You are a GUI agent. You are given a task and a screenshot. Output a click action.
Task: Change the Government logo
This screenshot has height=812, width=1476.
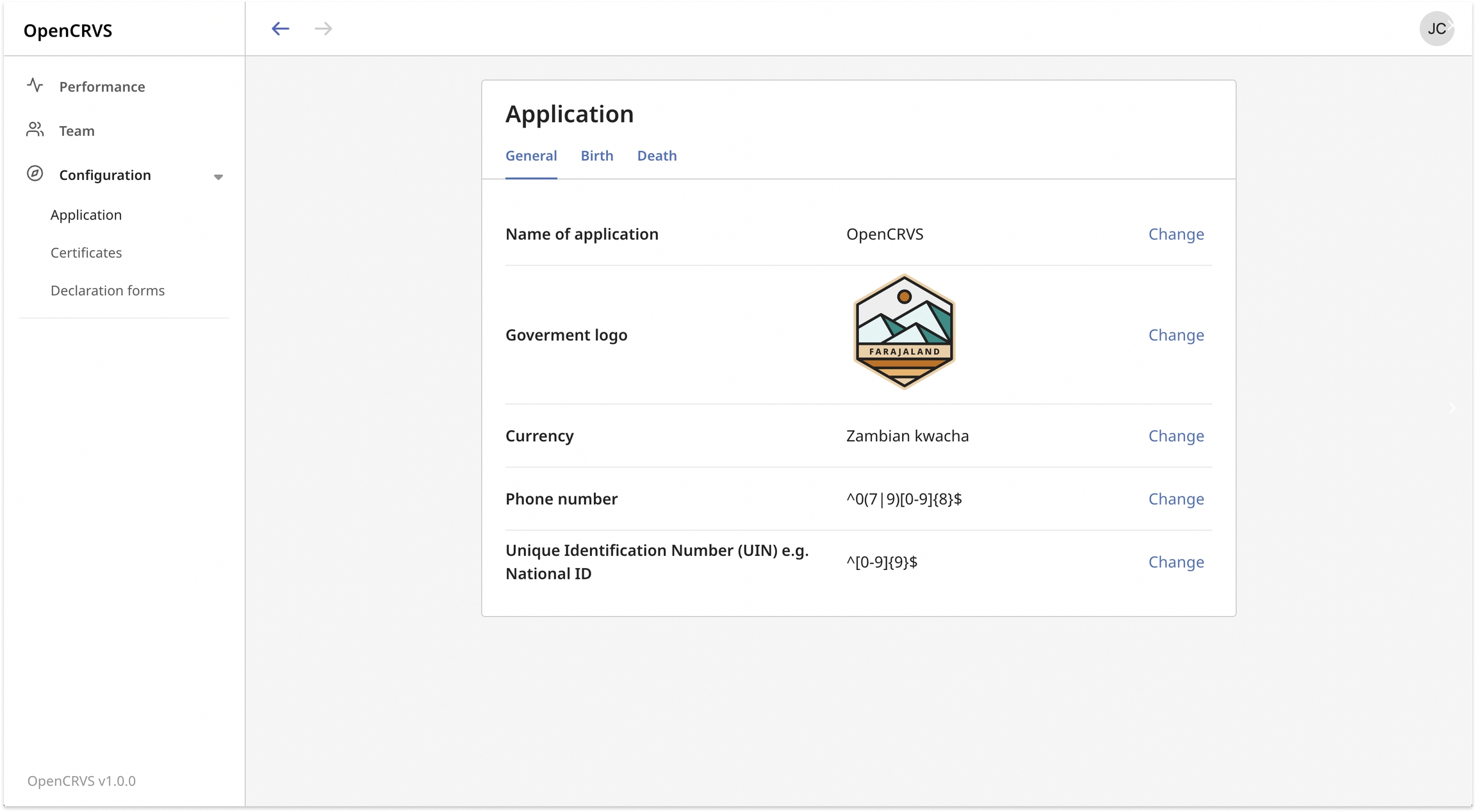1176,335
